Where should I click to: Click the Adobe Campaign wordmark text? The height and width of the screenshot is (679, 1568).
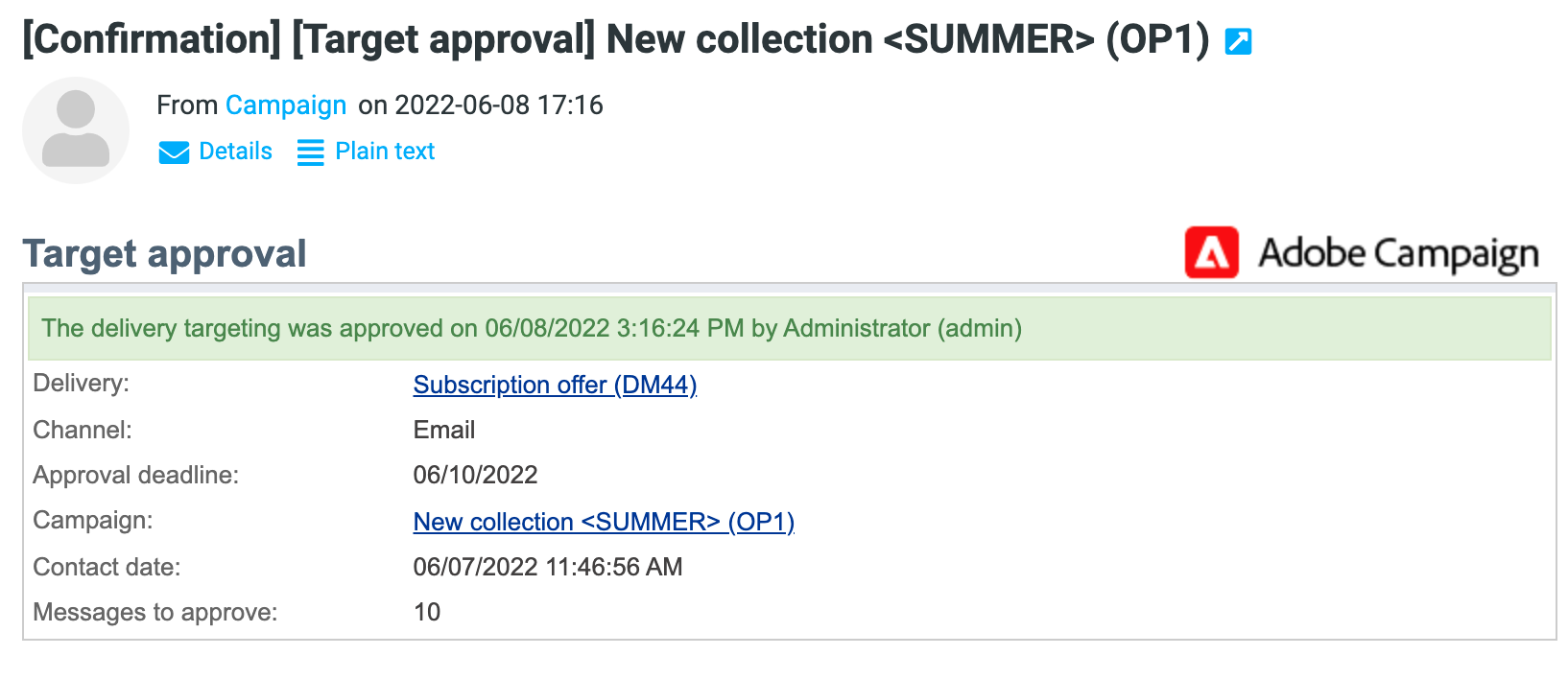tap(1398, 255)
